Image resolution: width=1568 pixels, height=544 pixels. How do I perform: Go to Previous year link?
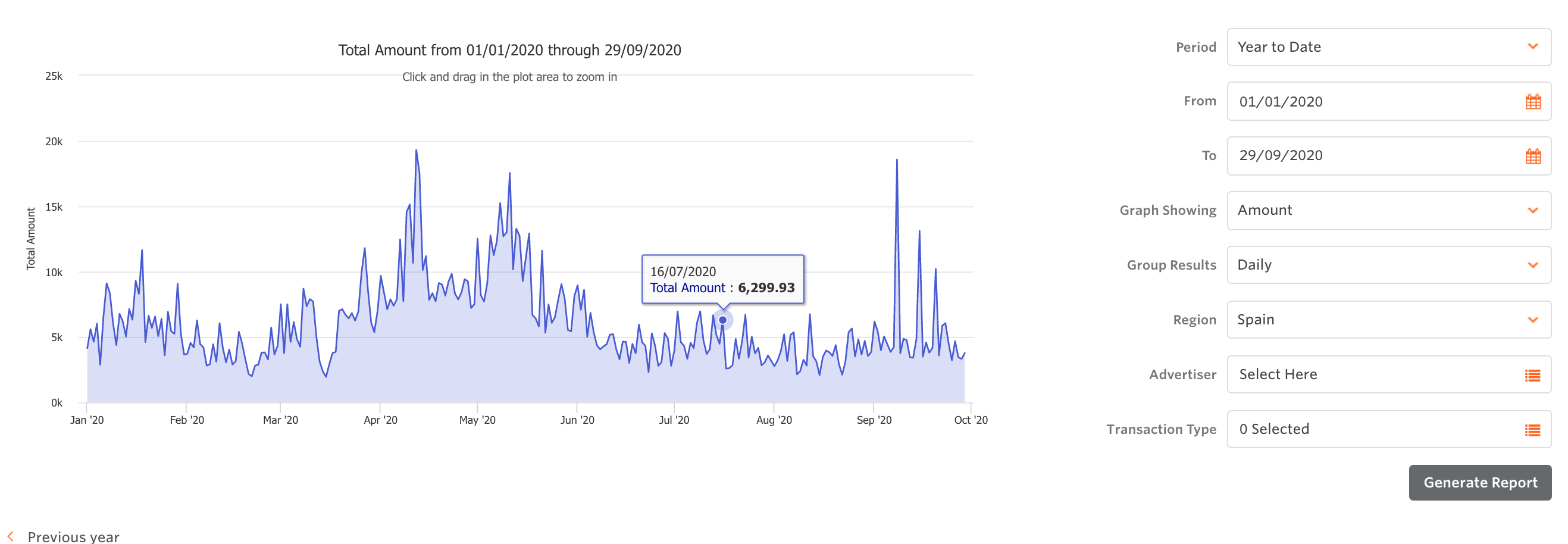(73, 536)
